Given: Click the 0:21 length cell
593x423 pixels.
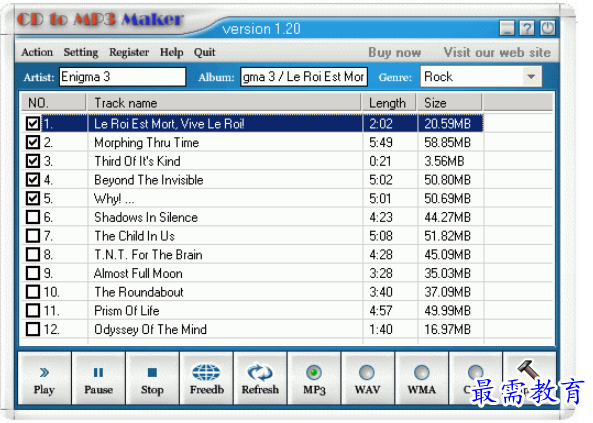Looking at the screenshot, I should tap(380, 161).
